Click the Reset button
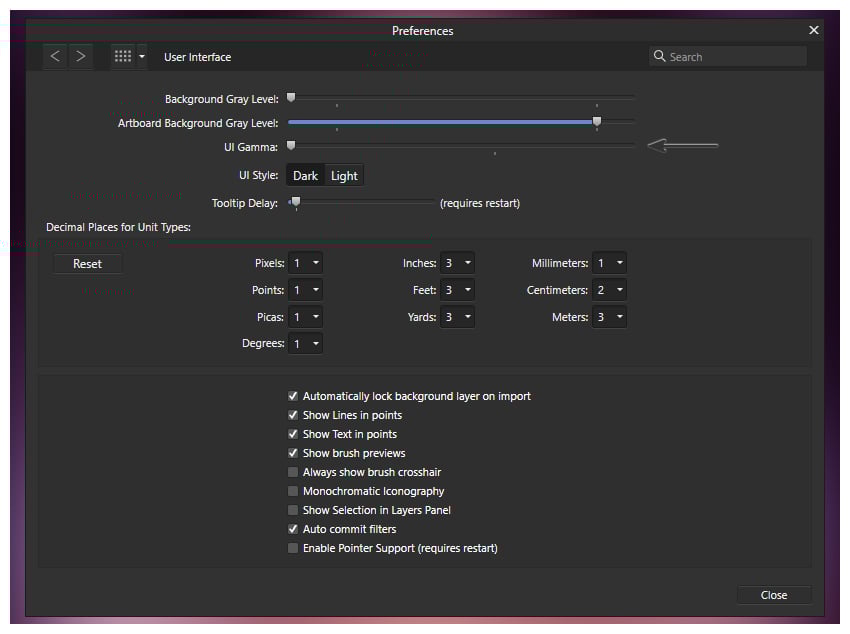The height and width of the screenshot is (634, 850). (x=87, y=263)
